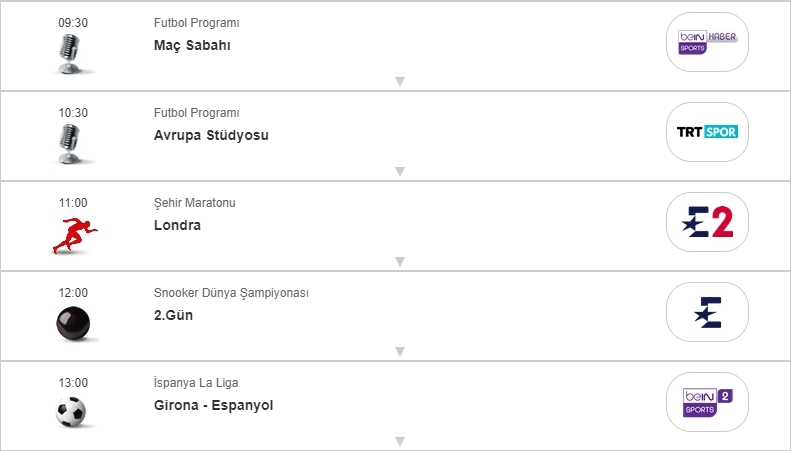Image resolution: width=792 pixels, height=451 pixels.
Task: Open the beIN Sports Haber channel logo
Action: pyautogui.click(x=707, y=42)
